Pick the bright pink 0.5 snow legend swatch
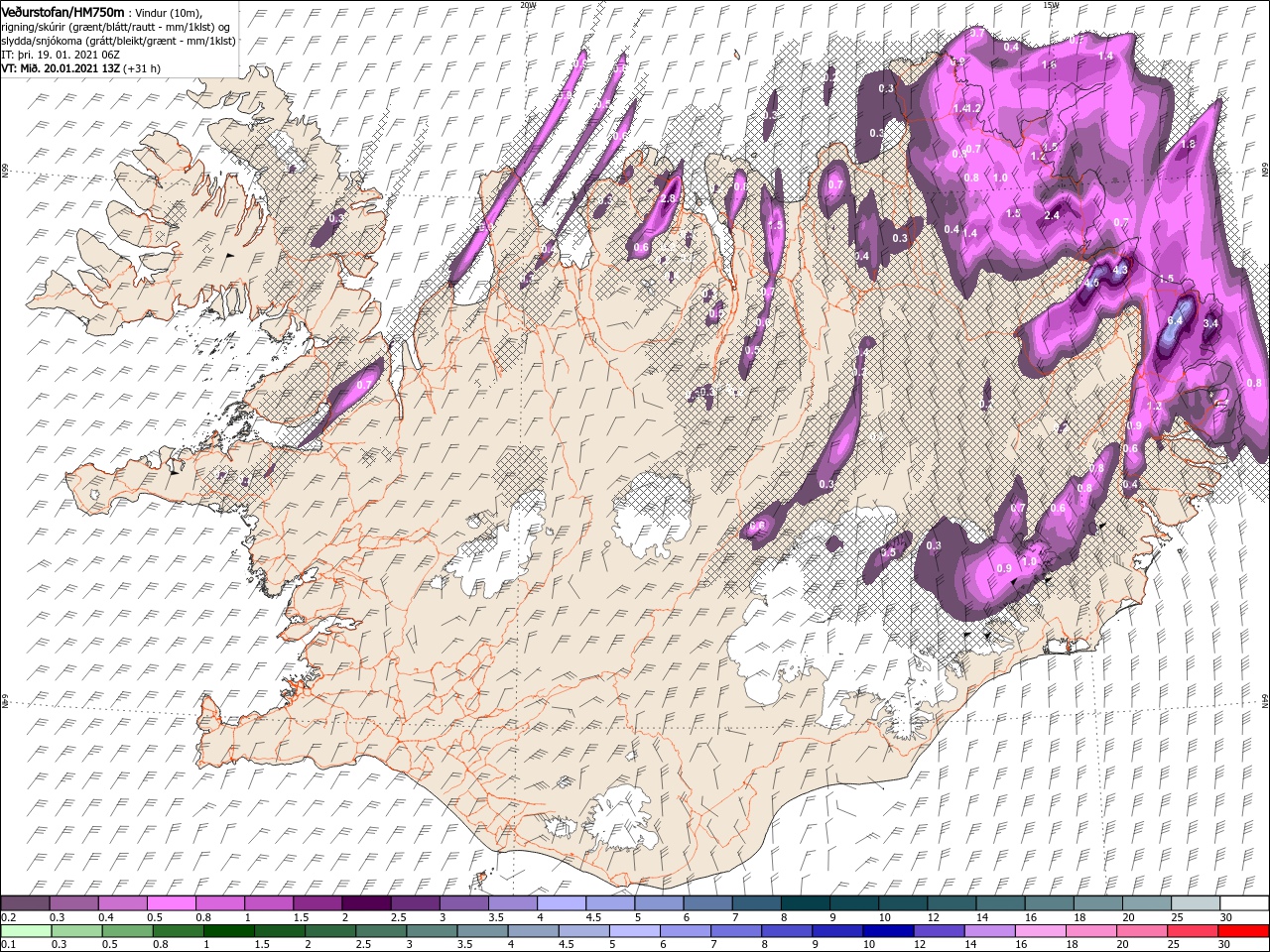The image size is (1270, 952). point(171,903)
